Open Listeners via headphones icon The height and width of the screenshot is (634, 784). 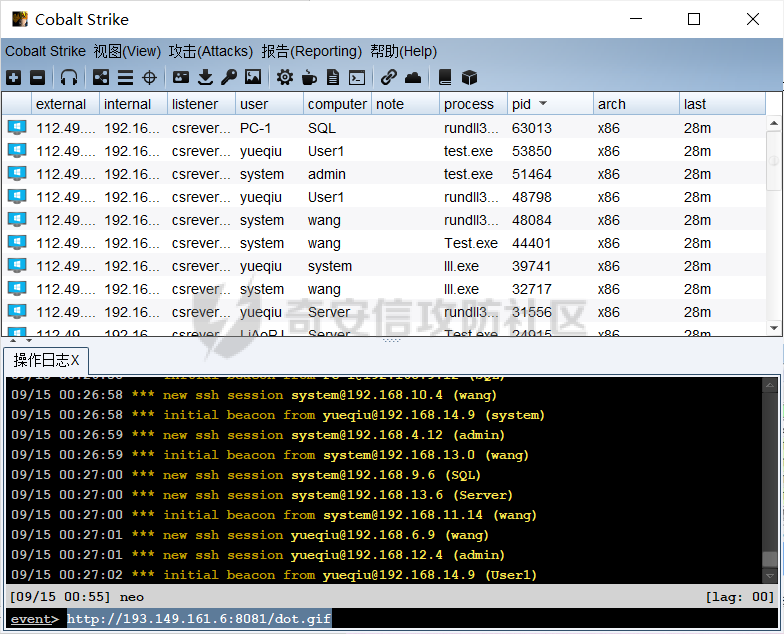click(69, 77)
